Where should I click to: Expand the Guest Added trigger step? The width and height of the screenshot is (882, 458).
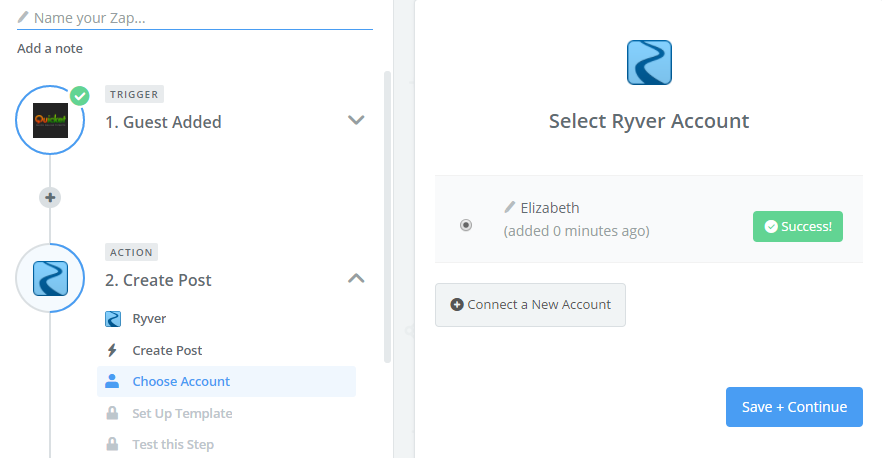356,120
